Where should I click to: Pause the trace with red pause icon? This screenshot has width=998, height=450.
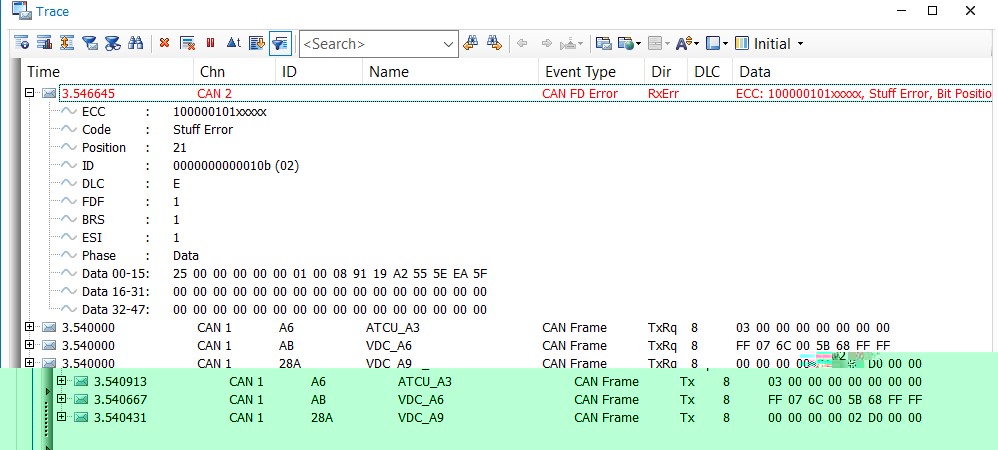coord(211,43)
